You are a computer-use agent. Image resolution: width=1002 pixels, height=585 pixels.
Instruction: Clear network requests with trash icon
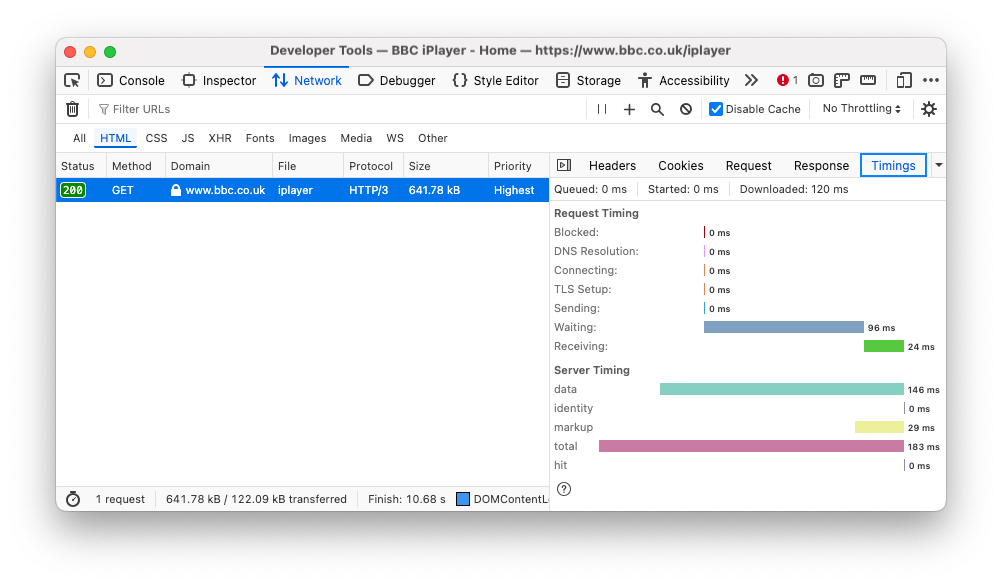[73, 109]
